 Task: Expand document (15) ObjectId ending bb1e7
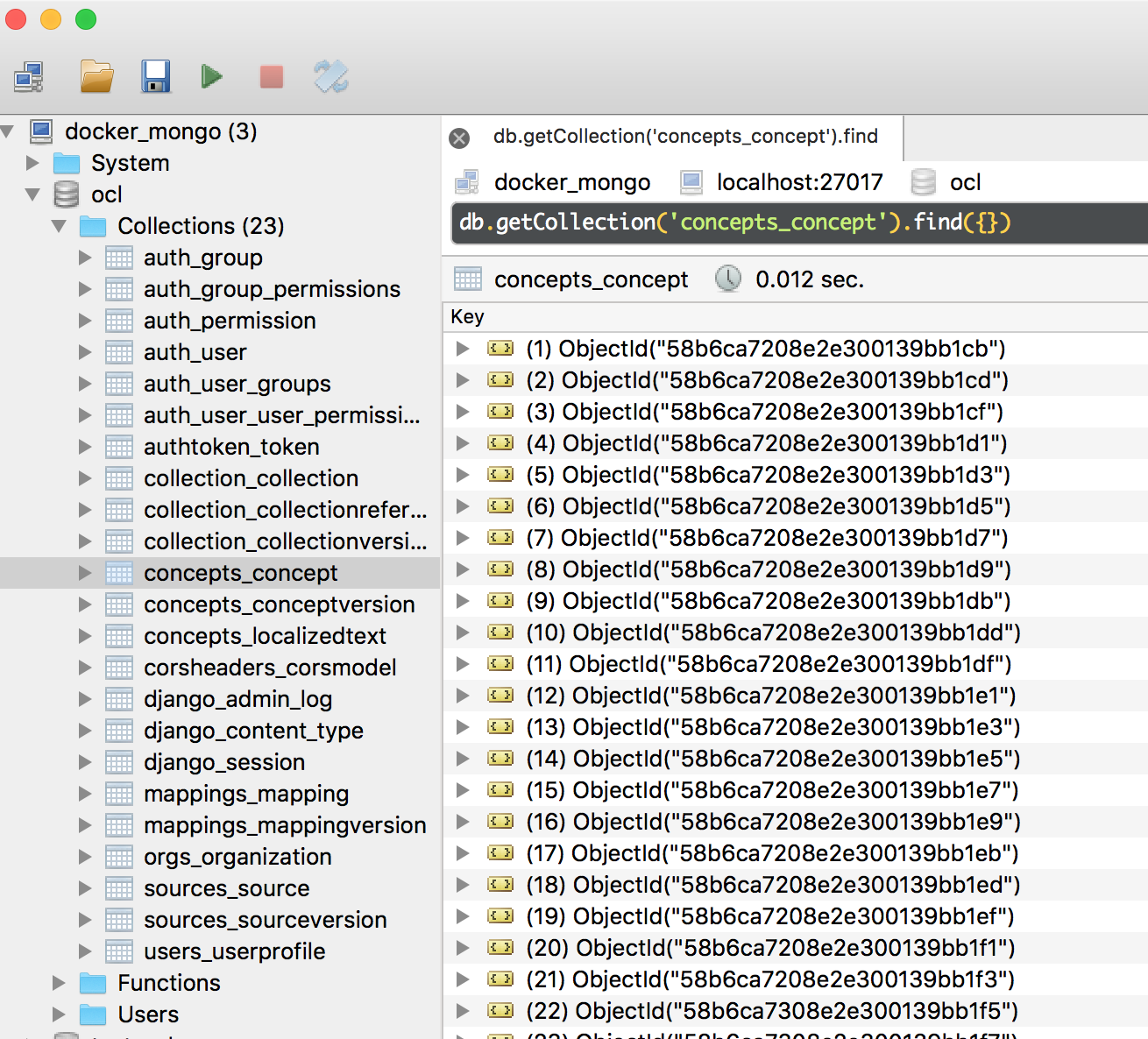(462, 790)
